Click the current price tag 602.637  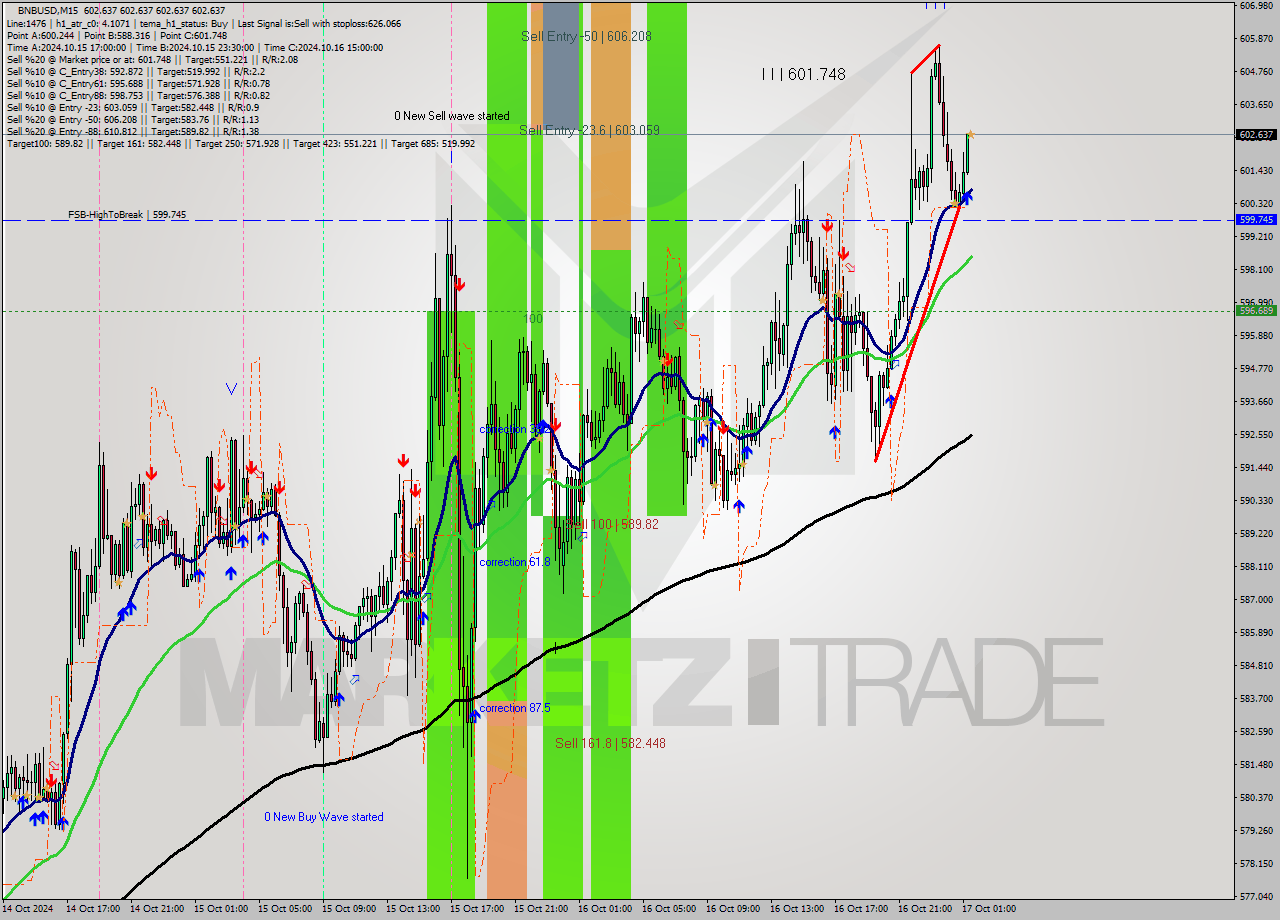click(1256, 135)
